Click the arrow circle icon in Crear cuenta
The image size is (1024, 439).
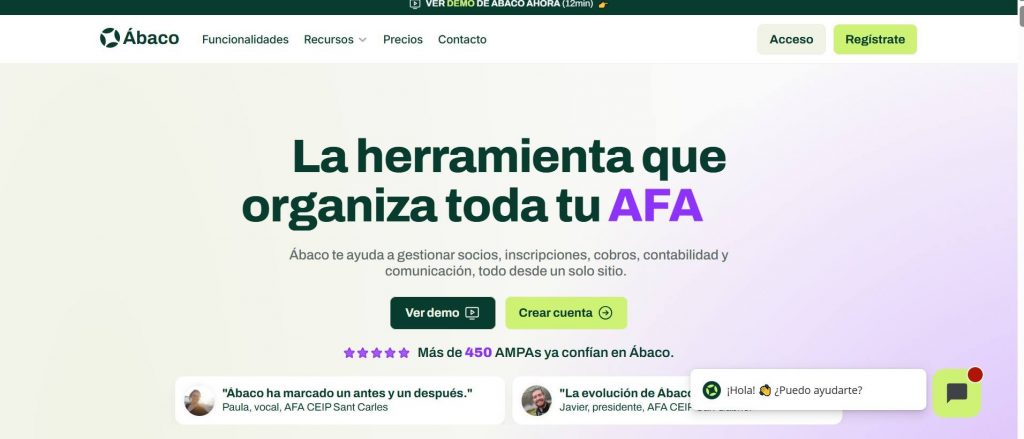pos(605,313)
